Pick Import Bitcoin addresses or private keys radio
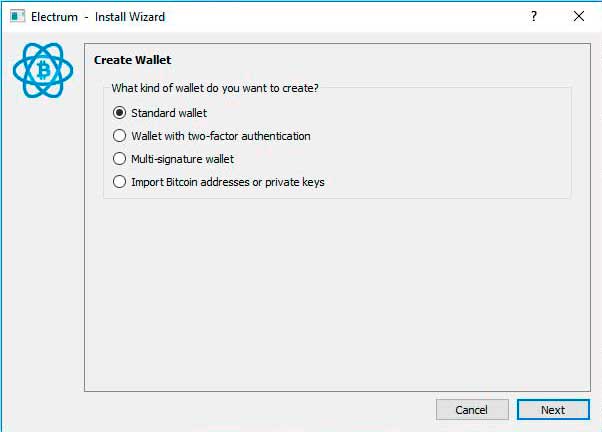This screenshot has height=432, width=602. tap(119, 182)
